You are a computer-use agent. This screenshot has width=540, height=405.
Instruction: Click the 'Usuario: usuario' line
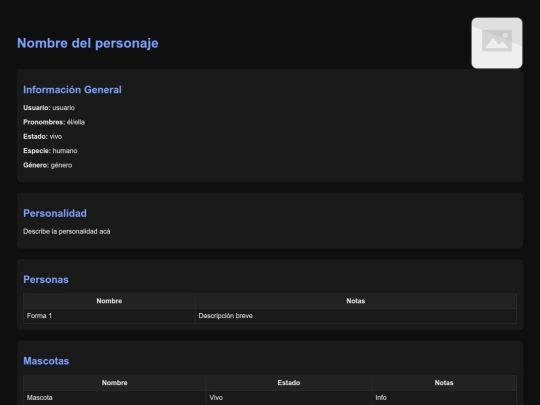[49, 108]
